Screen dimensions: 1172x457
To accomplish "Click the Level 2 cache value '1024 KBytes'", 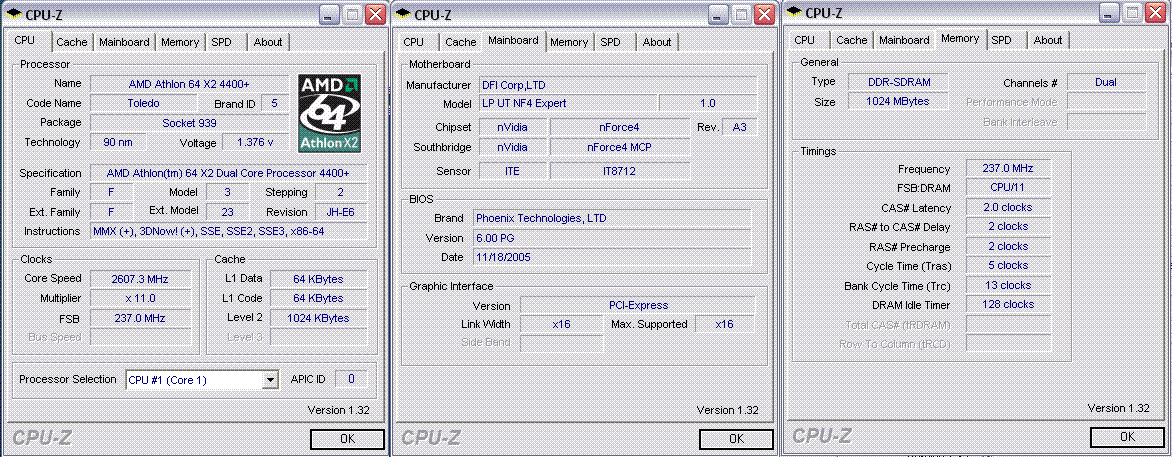I will point(318,318).
